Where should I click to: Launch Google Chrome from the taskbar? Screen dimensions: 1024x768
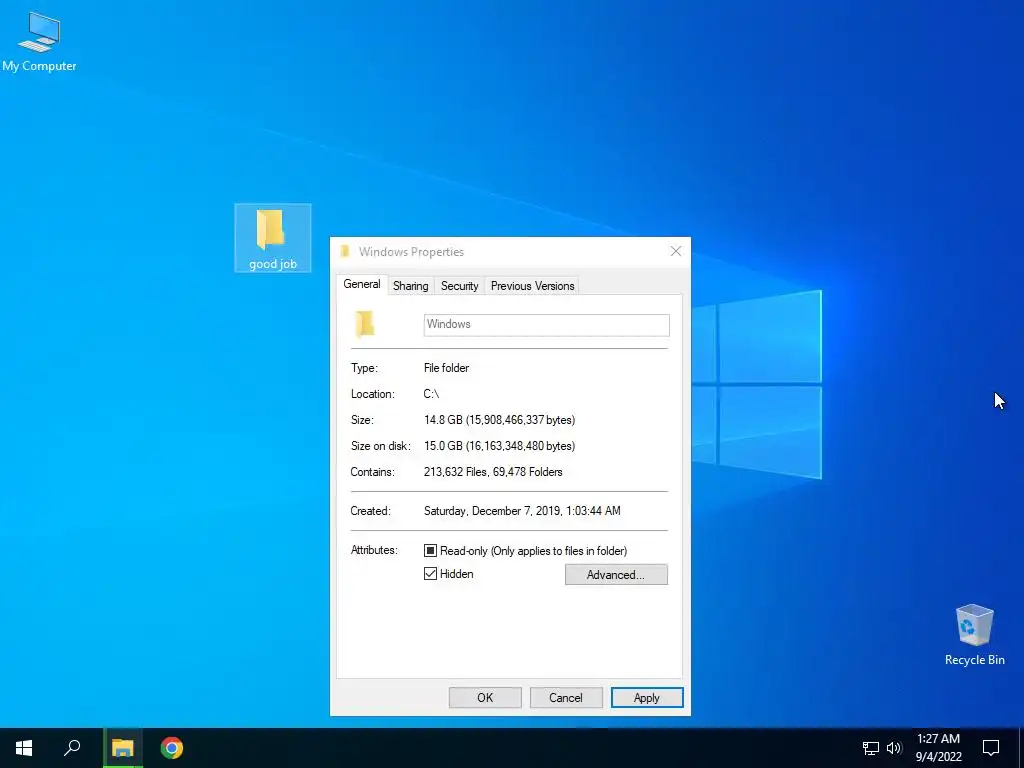[172, 748]
